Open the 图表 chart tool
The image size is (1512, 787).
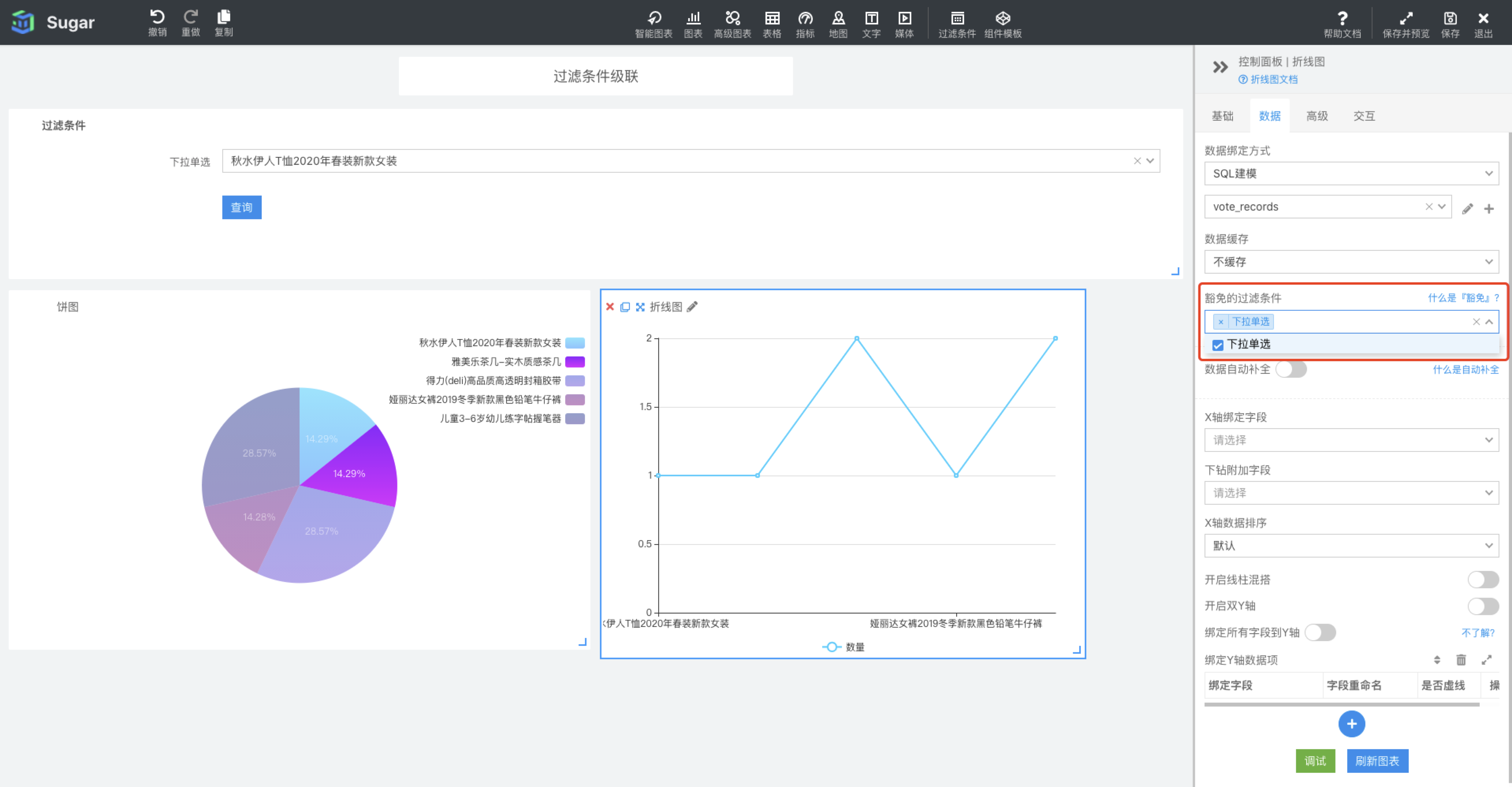[693, 25]
